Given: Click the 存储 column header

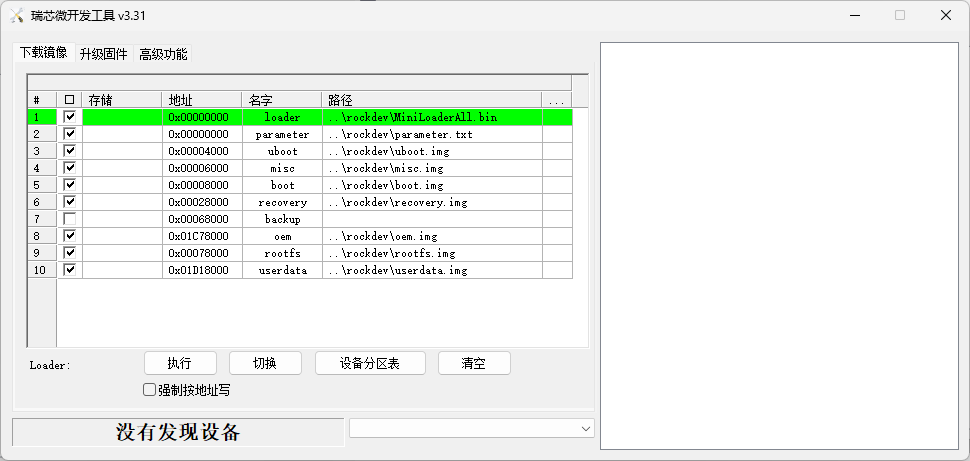Looking at the screenshot, I should 122,100.
